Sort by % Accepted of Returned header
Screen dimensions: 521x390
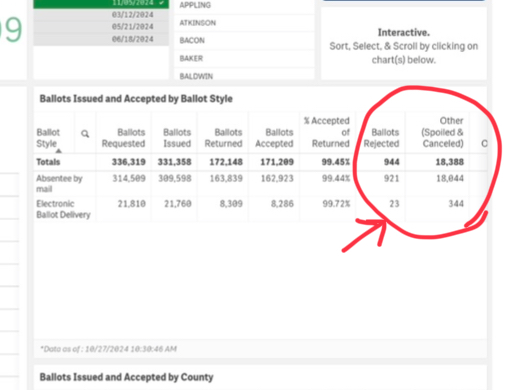pos(327,132)
